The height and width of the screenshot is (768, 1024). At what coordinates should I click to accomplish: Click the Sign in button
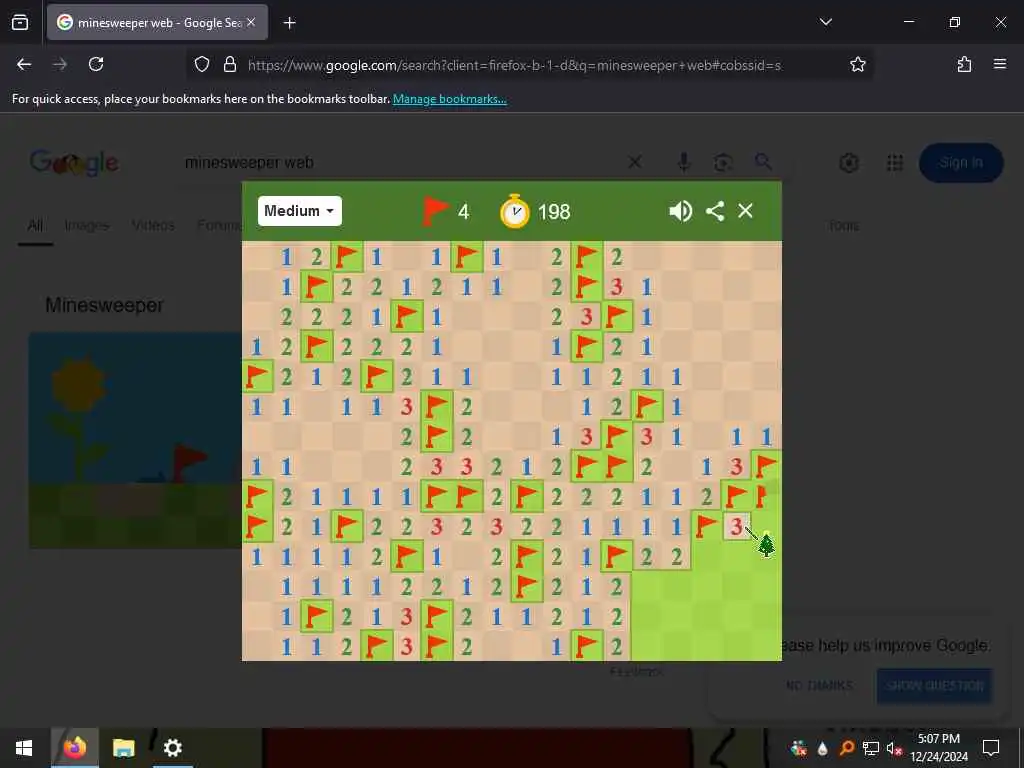(961, 163)
